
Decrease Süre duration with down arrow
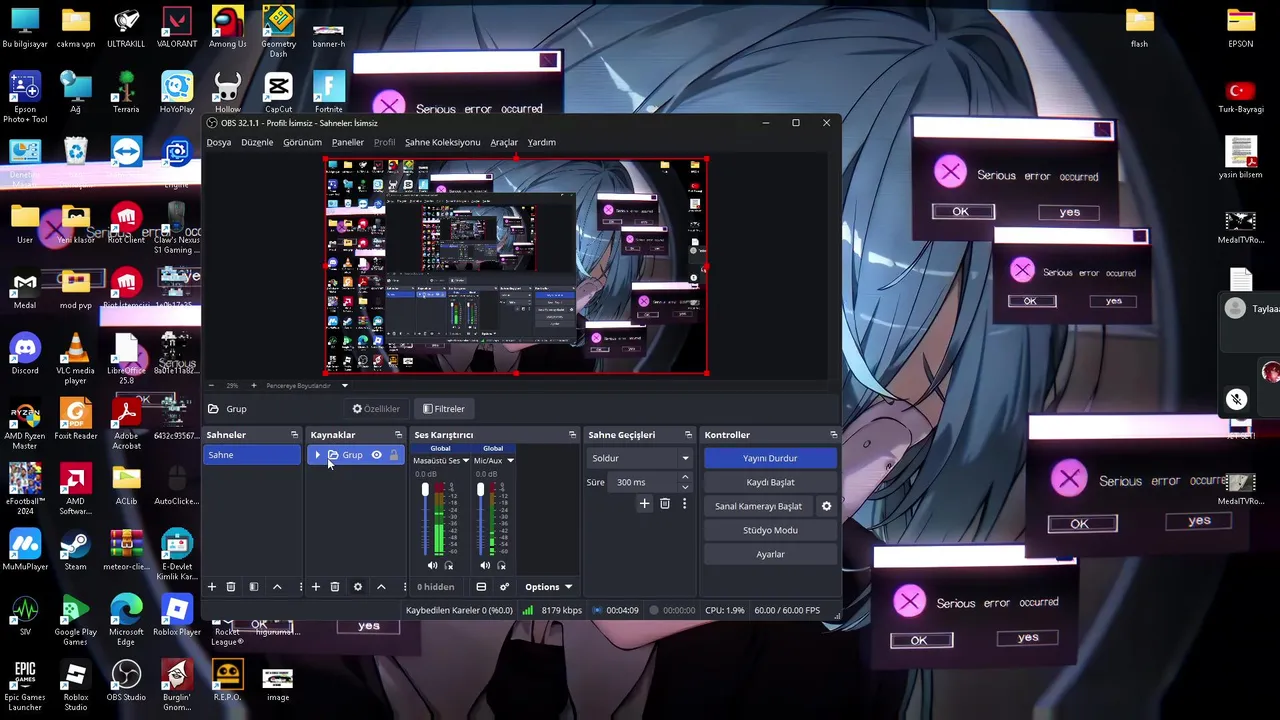coord(685,487)
